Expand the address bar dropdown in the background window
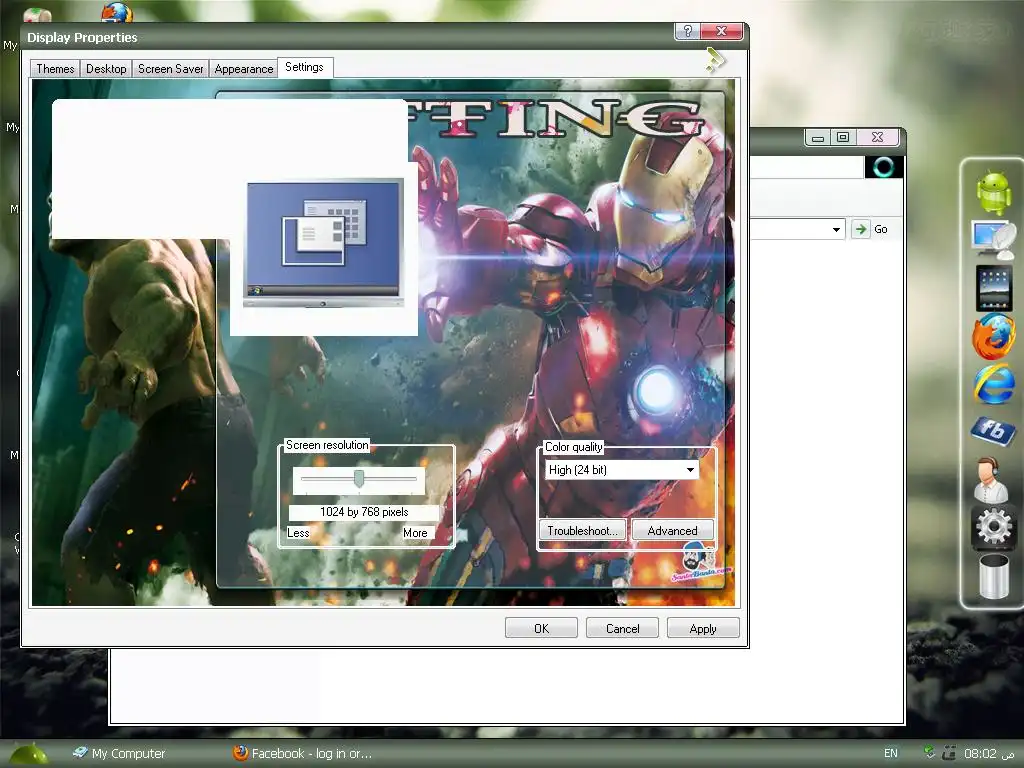Image resolution: width=1024 pixels, height=768 pixels. pyautogui.click(x=836, y=229)
